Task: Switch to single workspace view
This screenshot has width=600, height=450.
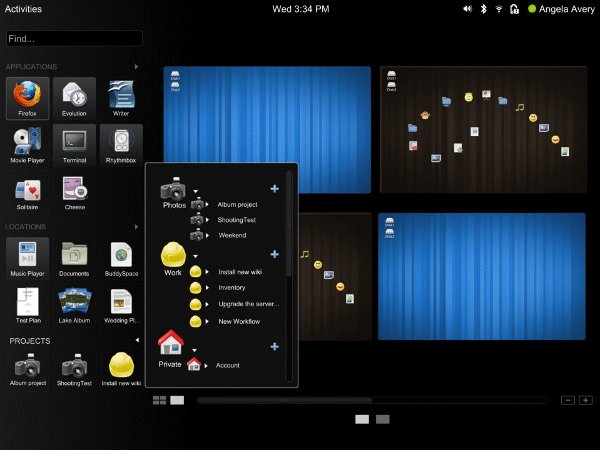Action: (x=177, y=400)
